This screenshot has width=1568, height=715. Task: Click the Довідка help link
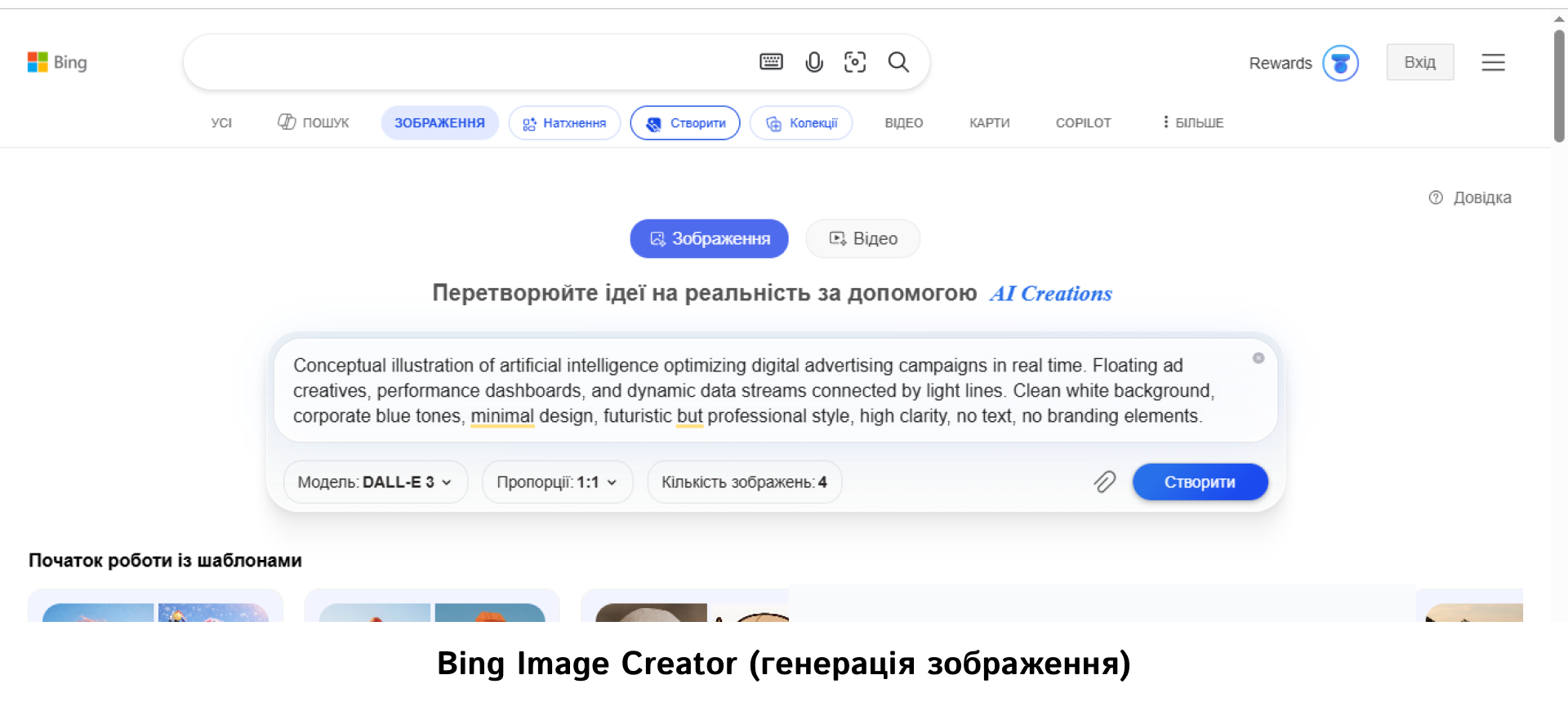point(1470,198)
